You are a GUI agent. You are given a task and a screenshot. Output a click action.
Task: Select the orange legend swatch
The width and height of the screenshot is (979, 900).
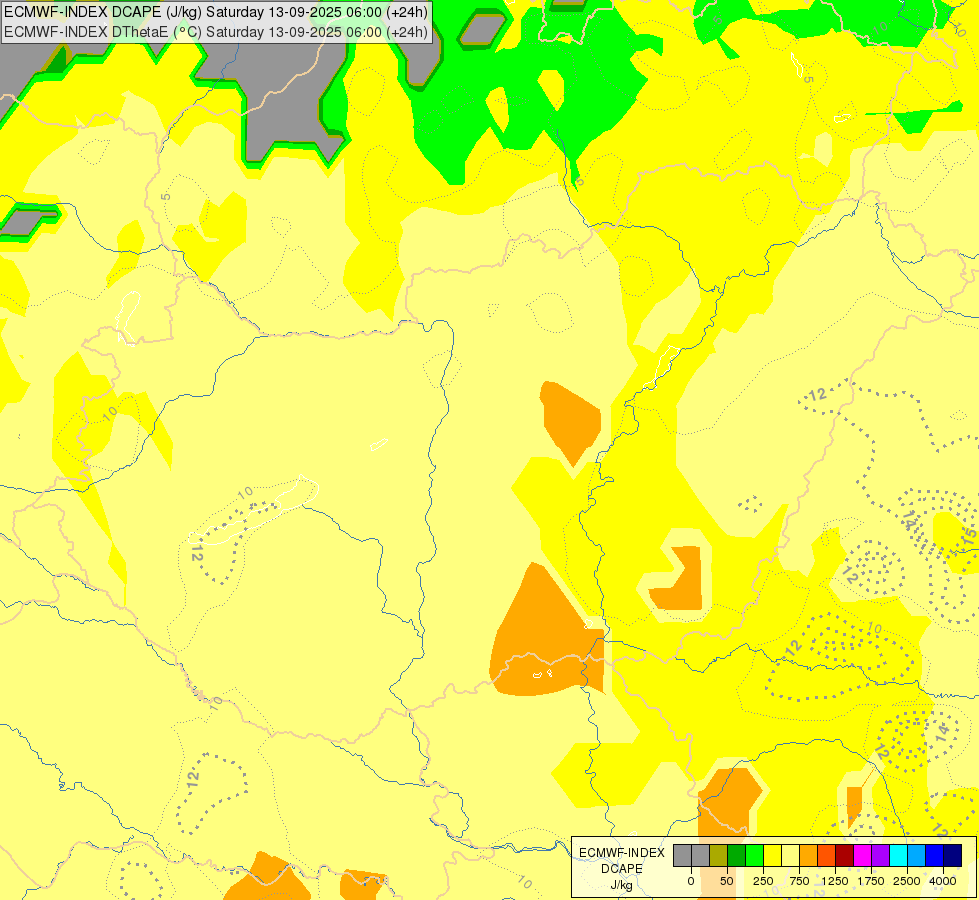point(809,855)
